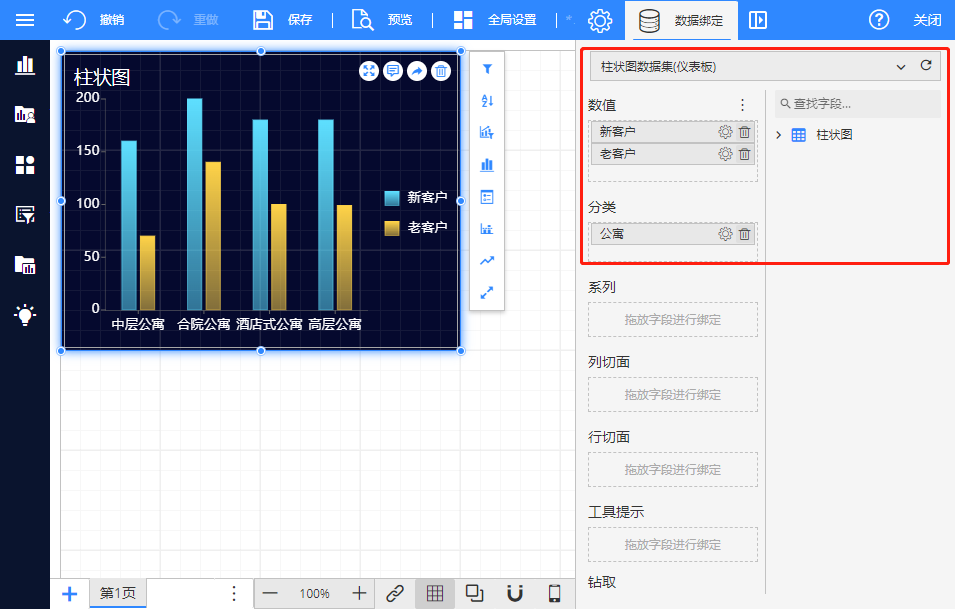Click the 查找字段 search field
The height and width of the screenshot is (609, 955).
point(858,104)
